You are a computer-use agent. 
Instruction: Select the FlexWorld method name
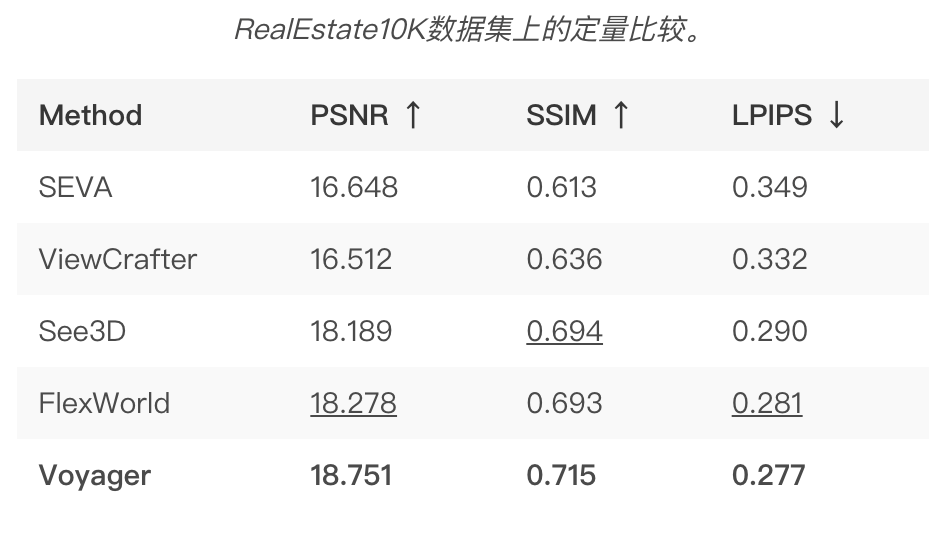pos(104,403)
